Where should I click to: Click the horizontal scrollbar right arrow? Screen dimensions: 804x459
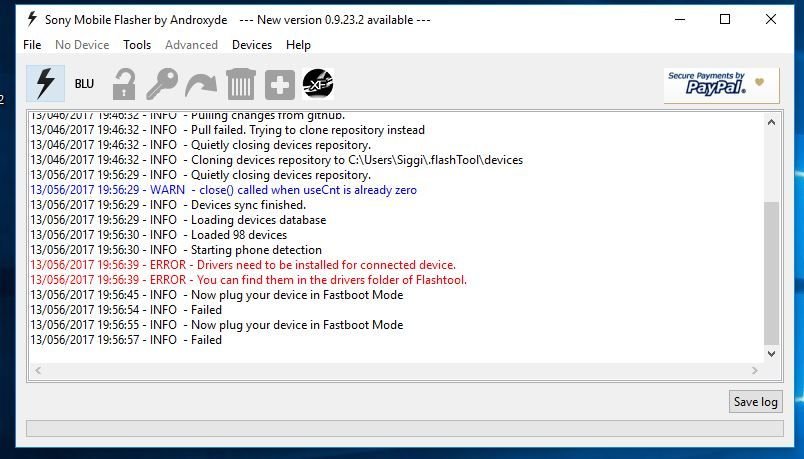click(x=754, y=370)
